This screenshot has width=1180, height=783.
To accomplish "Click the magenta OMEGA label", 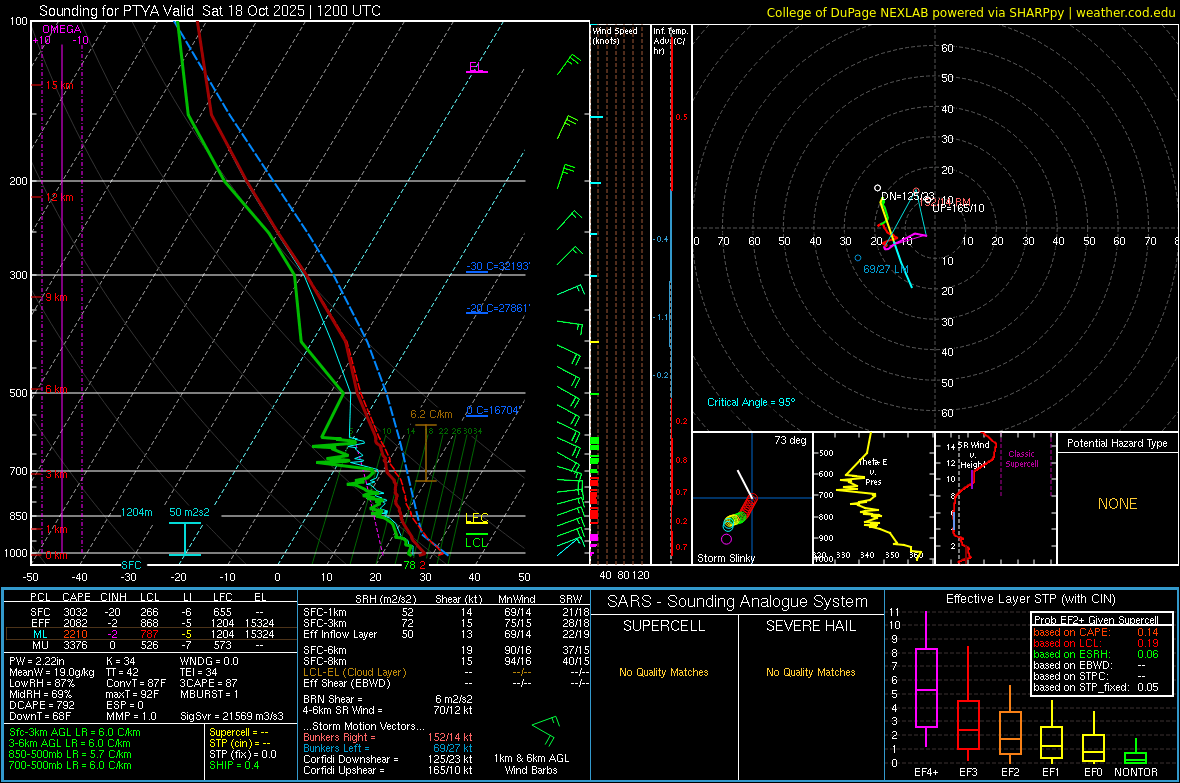I will point(62,29).
